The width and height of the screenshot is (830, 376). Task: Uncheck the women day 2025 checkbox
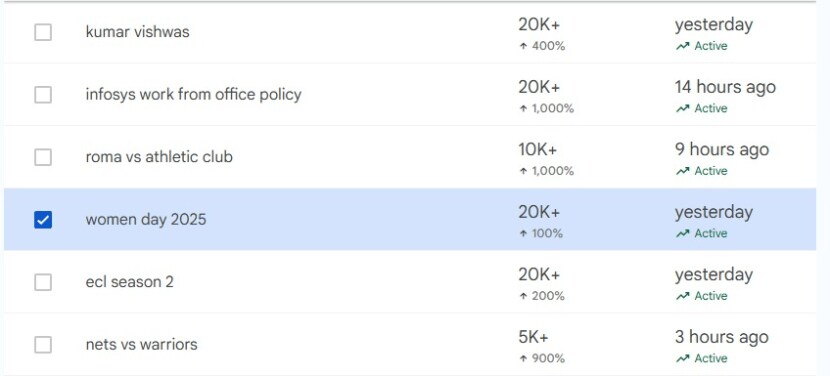[x=43, y=220]
